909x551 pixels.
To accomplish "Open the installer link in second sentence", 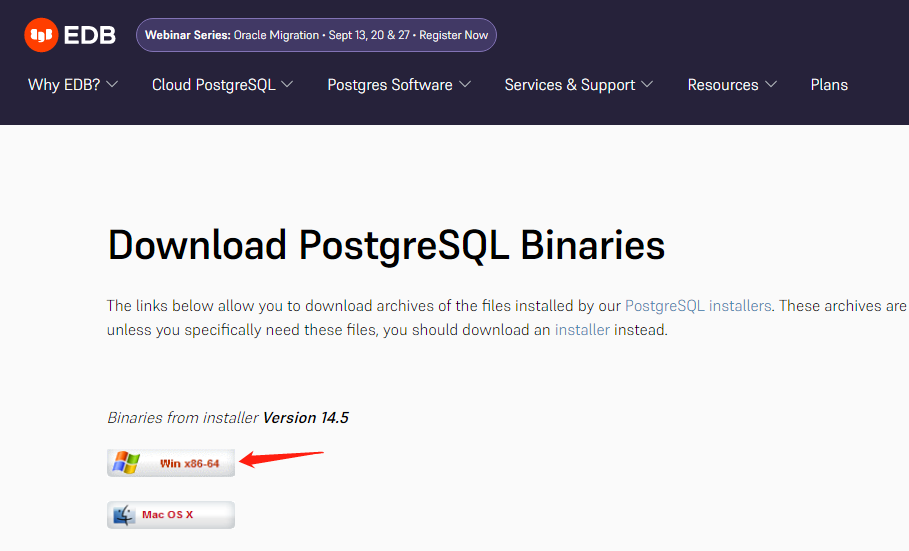I will (582, 330).
